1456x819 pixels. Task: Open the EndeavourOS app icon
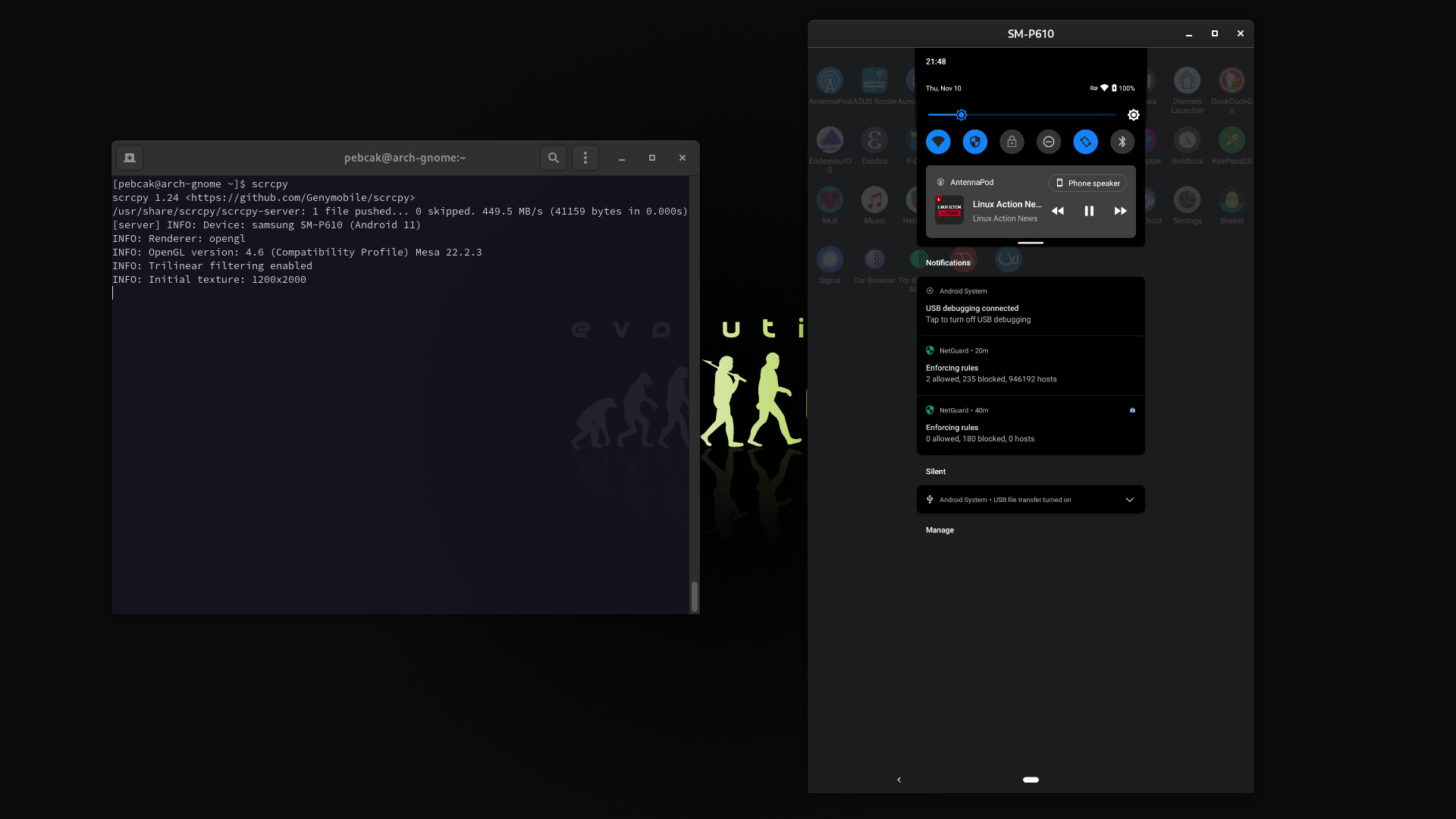[x=830, y=140]
